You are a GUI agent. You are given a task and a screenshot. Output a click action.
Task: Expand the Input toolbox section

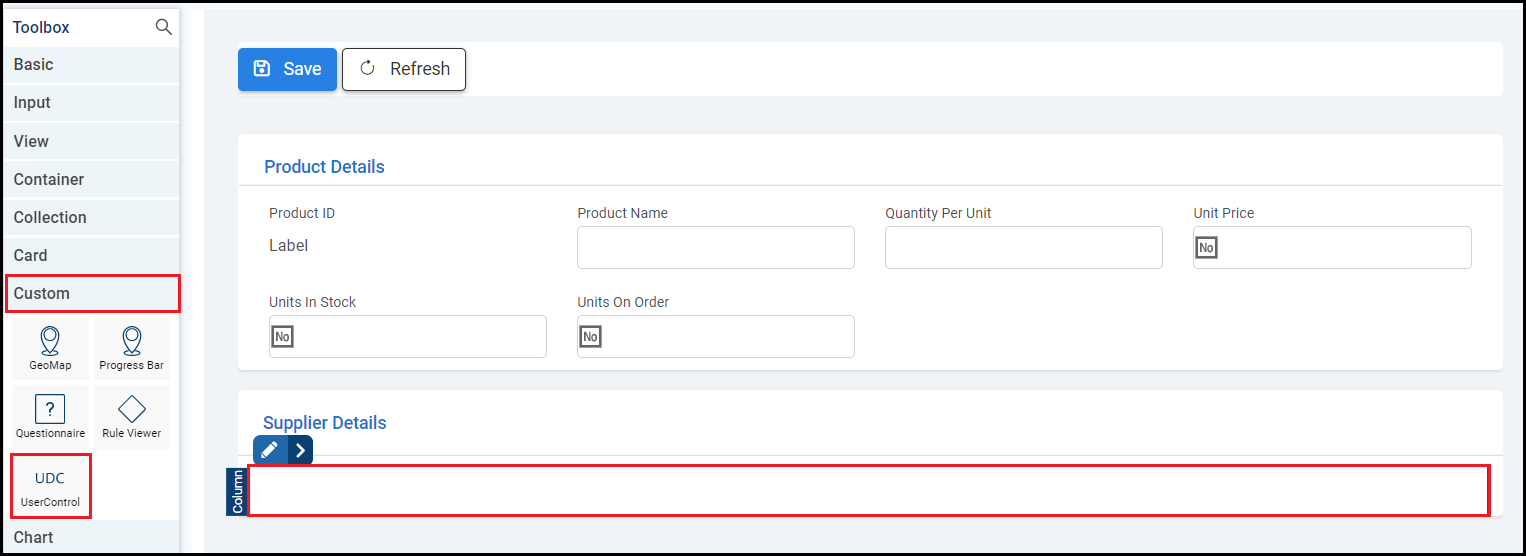(x=91, y=103)
